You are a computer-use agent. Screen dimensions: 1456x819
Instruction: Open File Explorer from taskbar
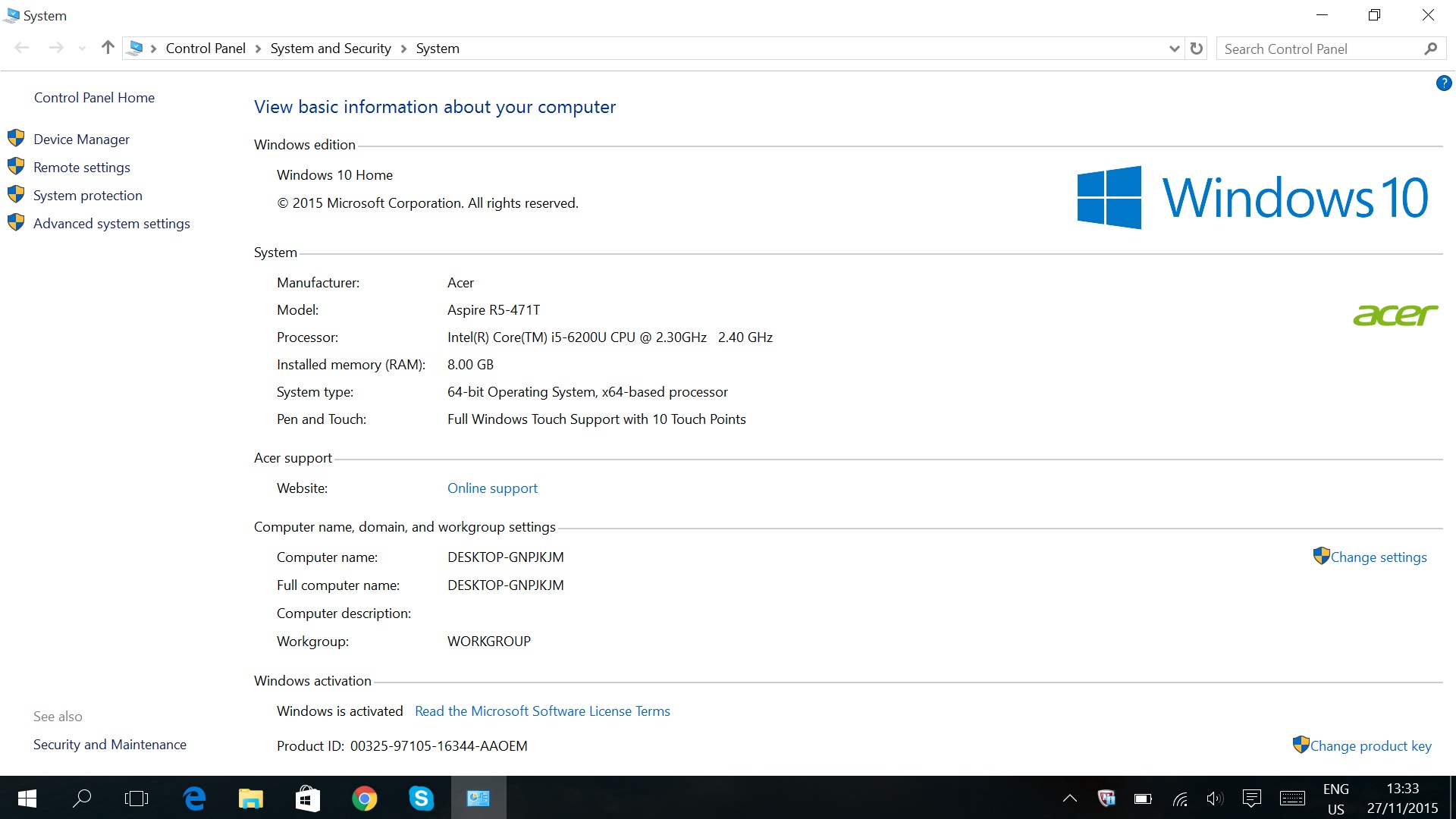point(251,798)
